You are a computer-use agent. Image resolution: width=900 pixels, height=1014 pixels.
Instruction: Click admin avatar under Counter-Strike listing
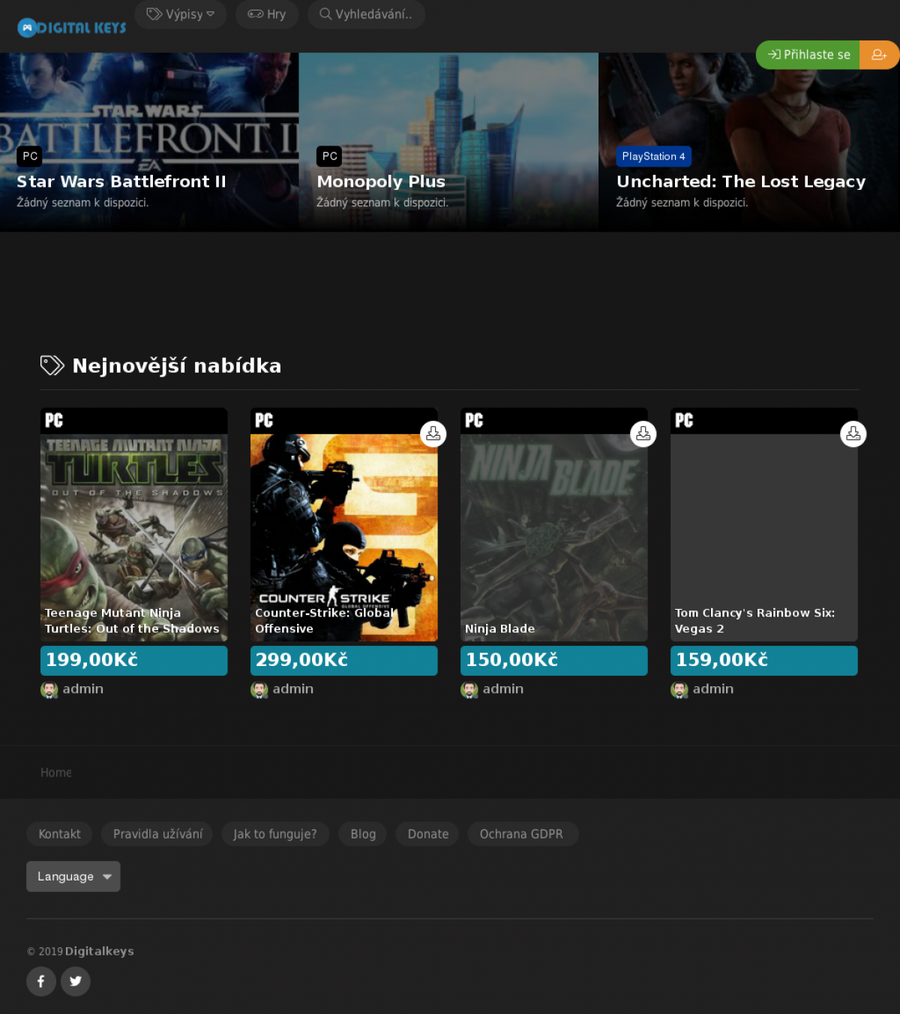coord(259,690)
